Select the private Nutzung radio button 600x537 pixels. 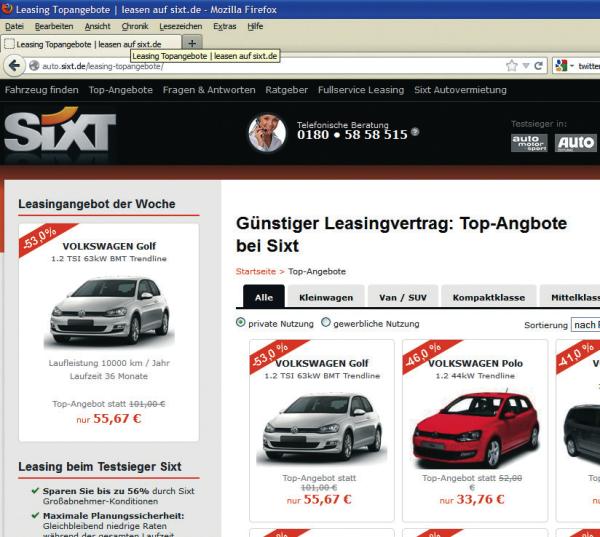tap(240, 323)
